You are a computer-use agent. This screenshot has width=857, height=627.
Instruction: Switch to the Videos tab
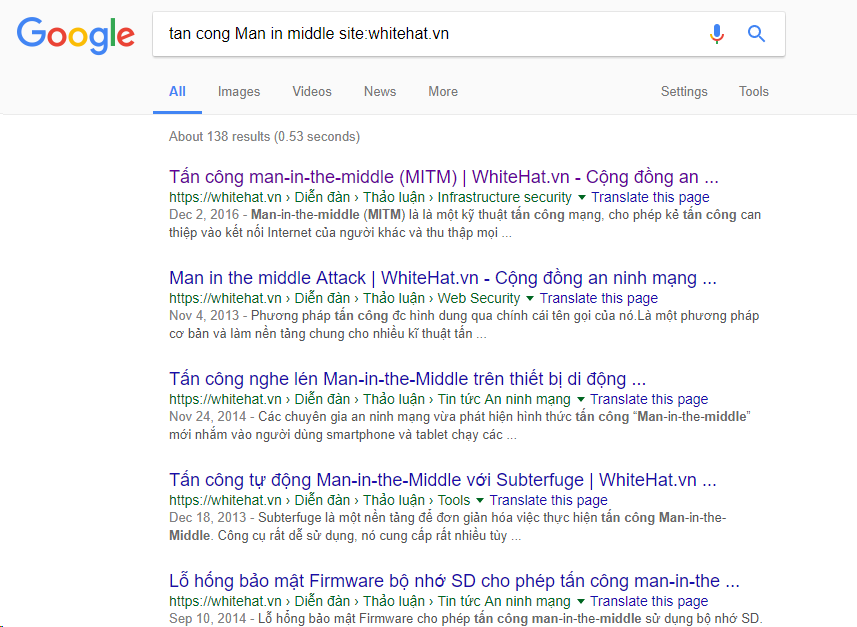[x=312, y=91]
